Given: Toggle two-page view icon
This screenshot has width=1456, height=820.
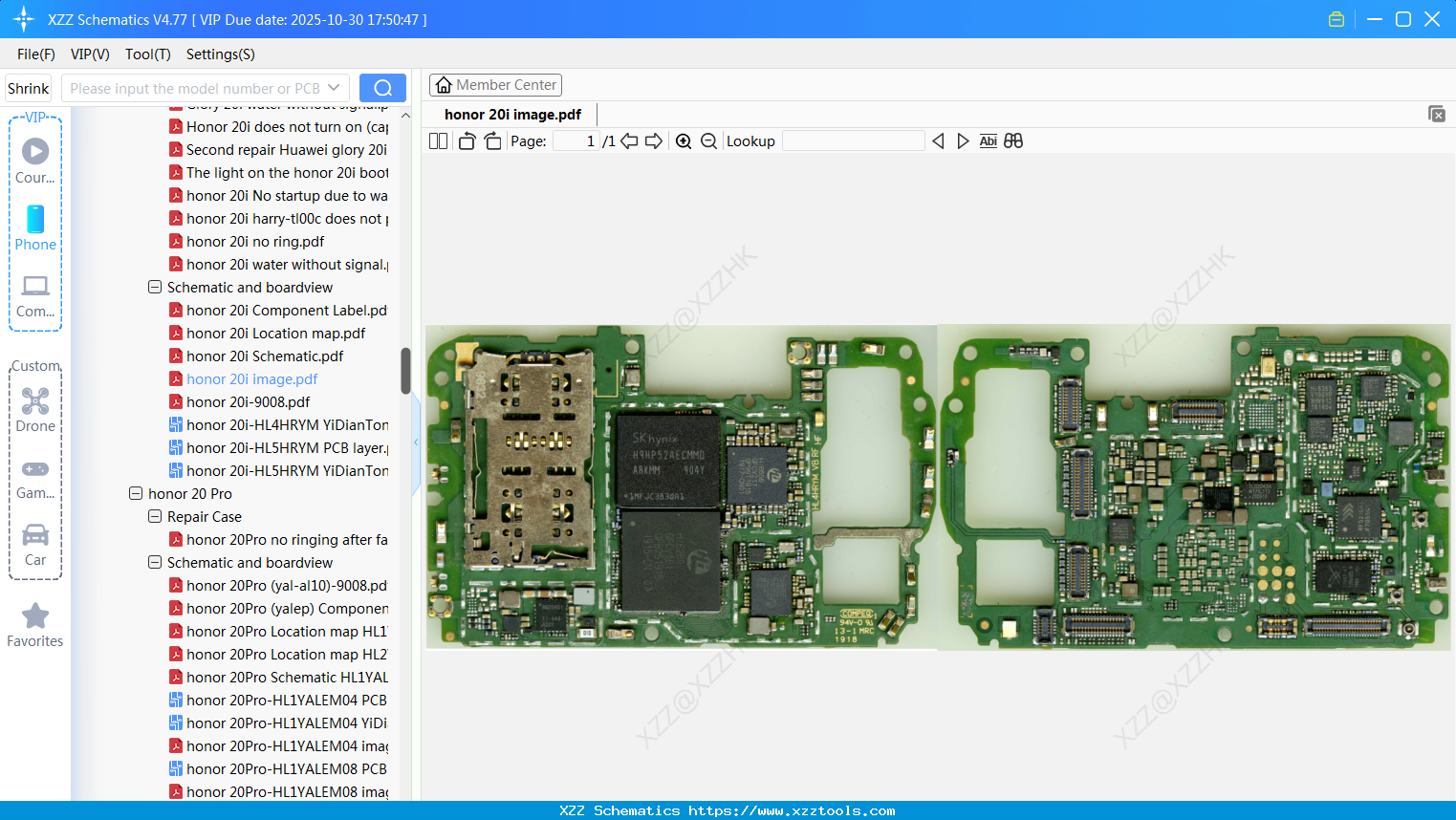Looking at the screenshot, I should coord(438,141).
